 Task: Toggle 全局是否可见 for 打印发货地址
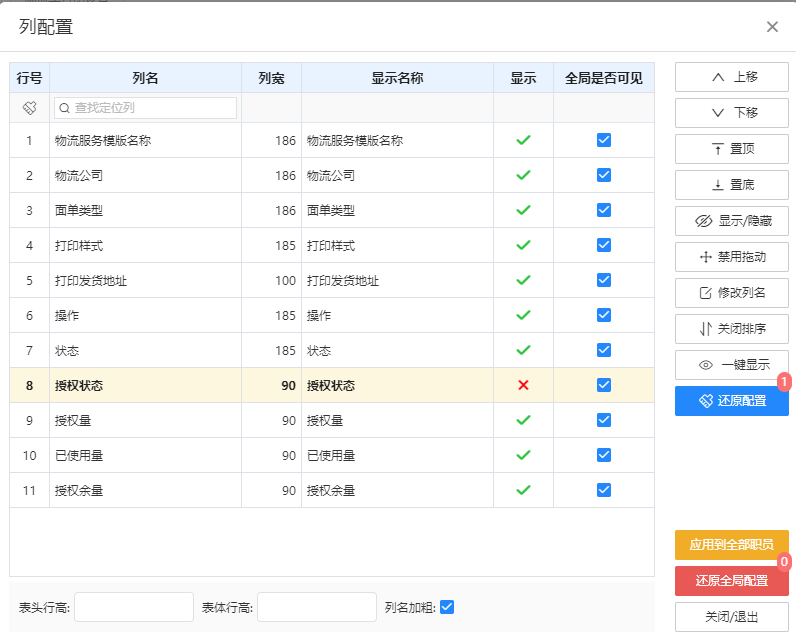click(604, 280)
